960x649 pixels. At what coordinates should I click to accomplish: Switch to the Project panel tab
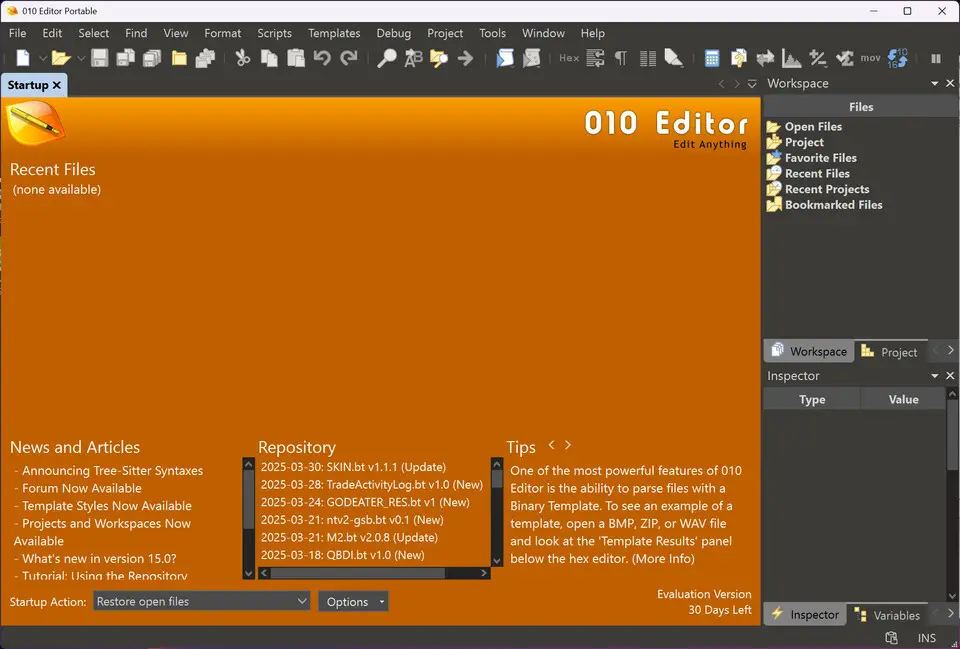click(890, 351)
